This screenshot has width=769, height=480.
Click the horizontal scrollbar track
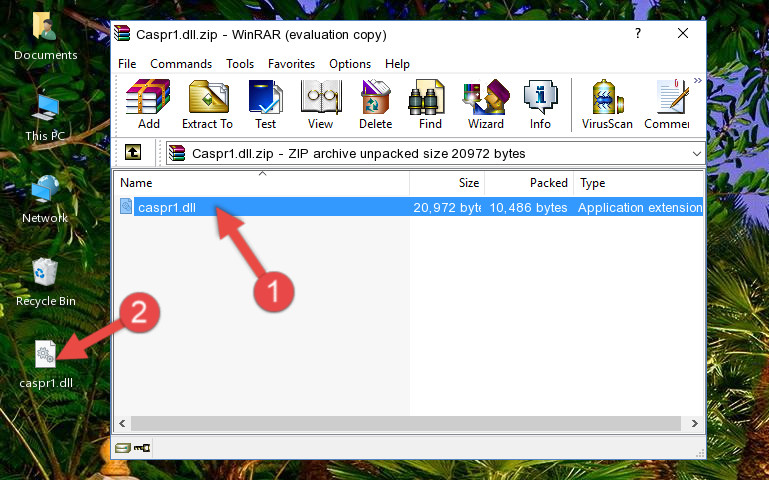click(406, 423)
